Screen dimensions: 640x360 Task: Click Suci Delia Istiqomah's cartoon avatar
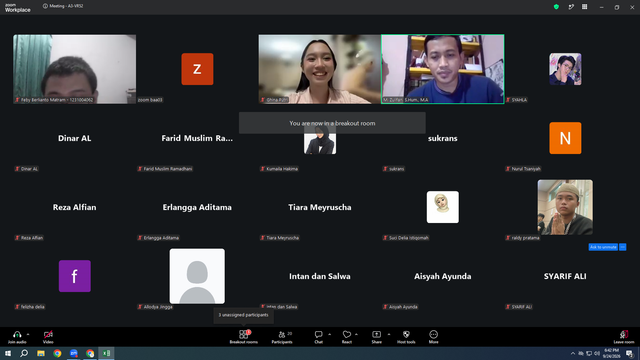pos(442,207)
